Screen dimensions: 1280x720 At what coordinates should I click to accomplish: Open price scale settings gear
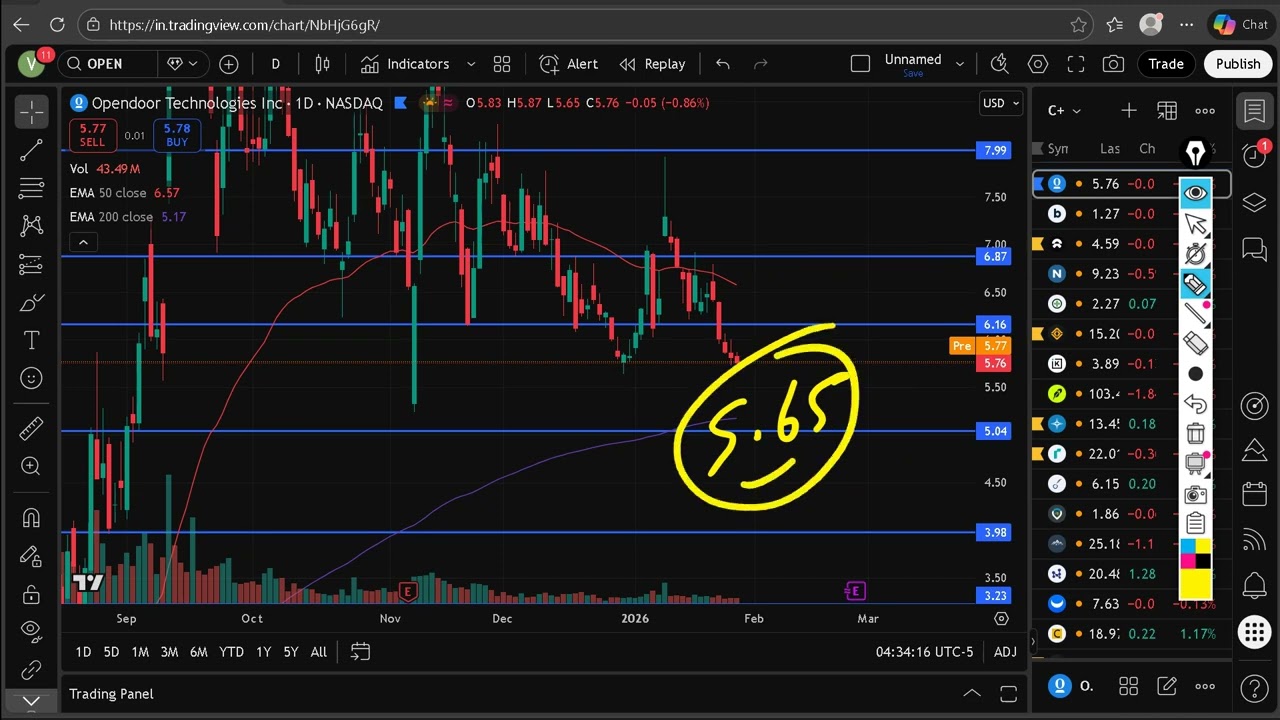pyautogui.click(x=1001, y=619)
